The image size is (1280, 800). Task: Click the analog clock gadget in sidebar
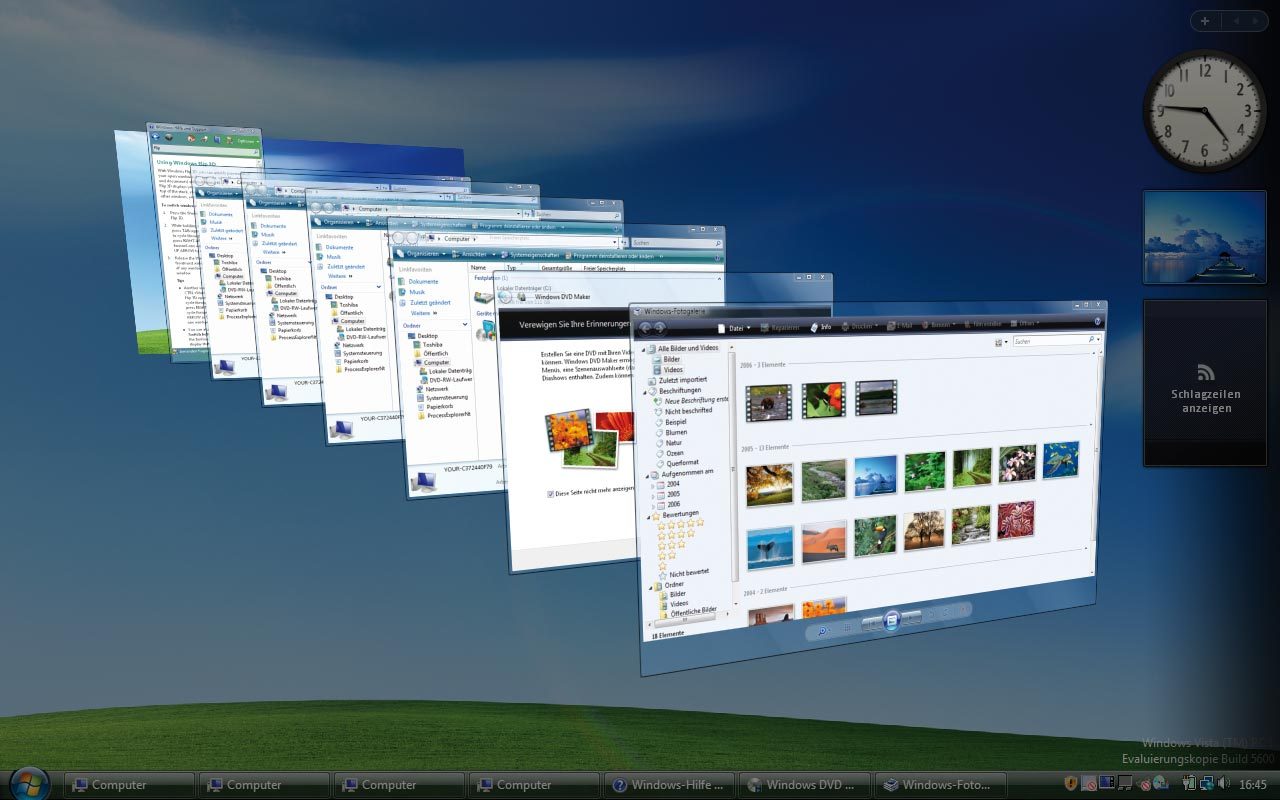1204,110
